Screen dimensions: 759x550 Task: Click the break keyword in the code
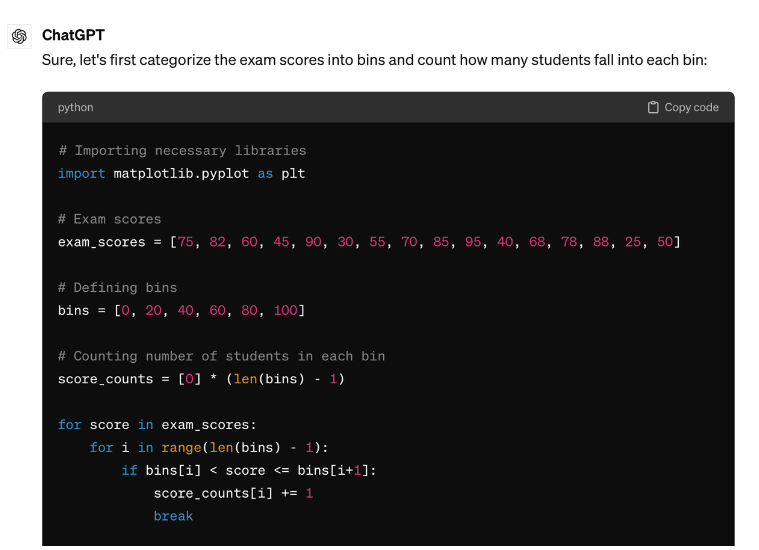[173, 516]
